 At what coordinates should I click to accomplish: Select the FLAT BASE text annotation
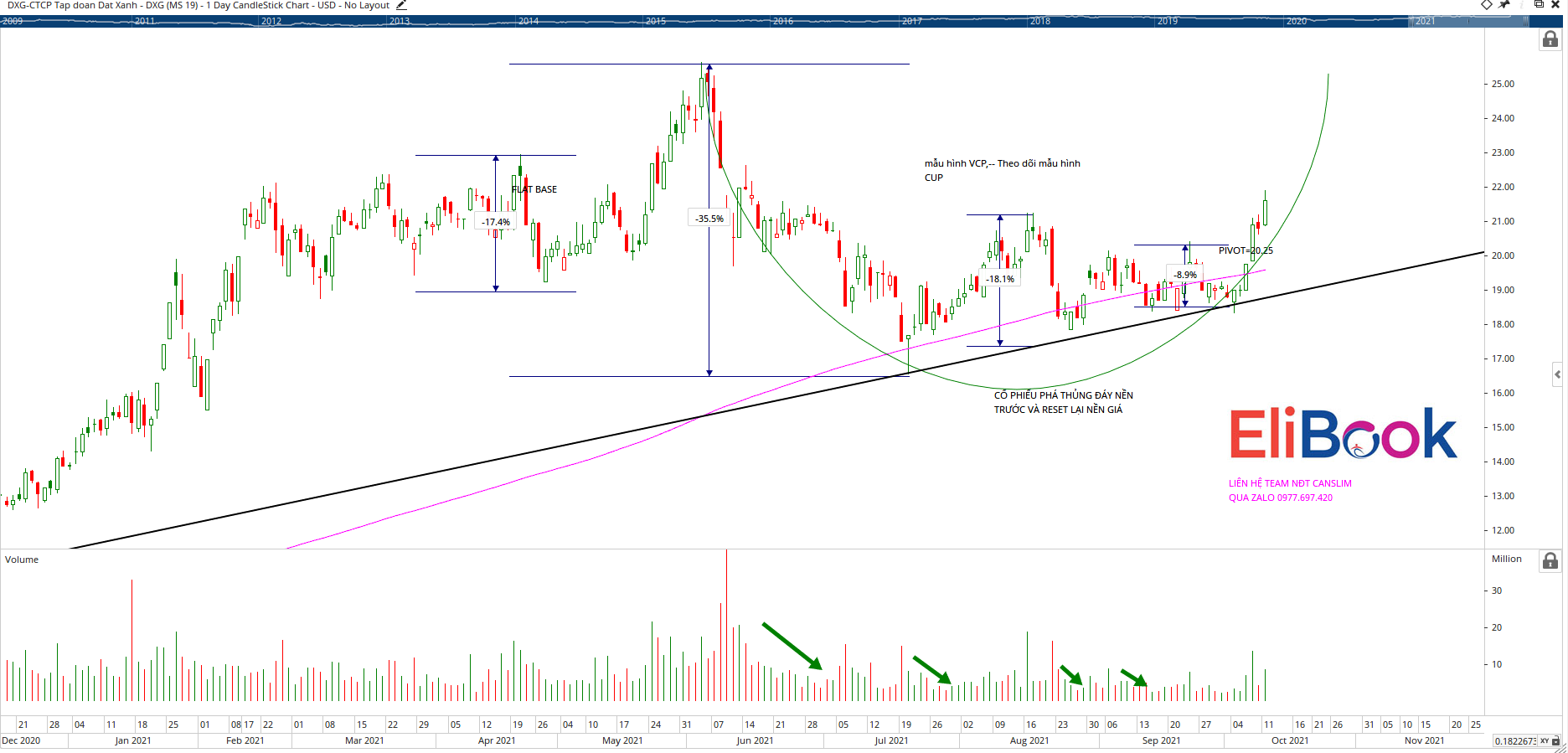point(534,189)
